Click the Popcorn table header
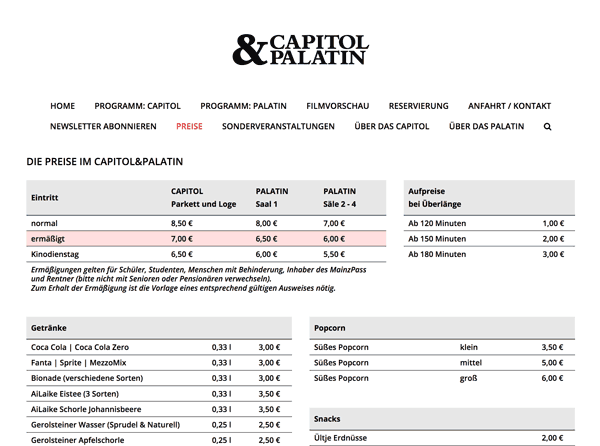The height and width of the screenshot is (446, 600). pos(330,328)
